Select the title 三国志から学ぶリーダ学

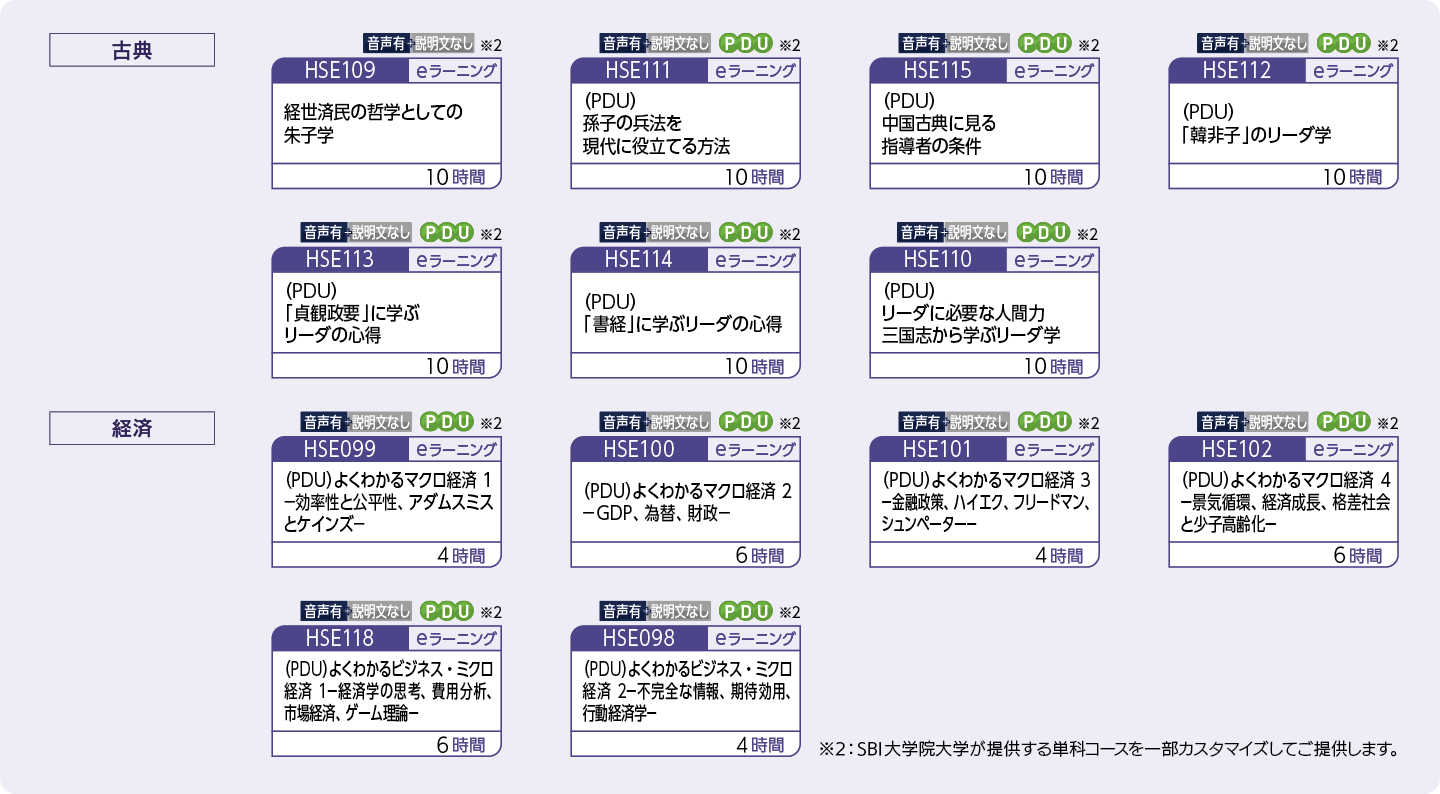[x=971, y=336]
